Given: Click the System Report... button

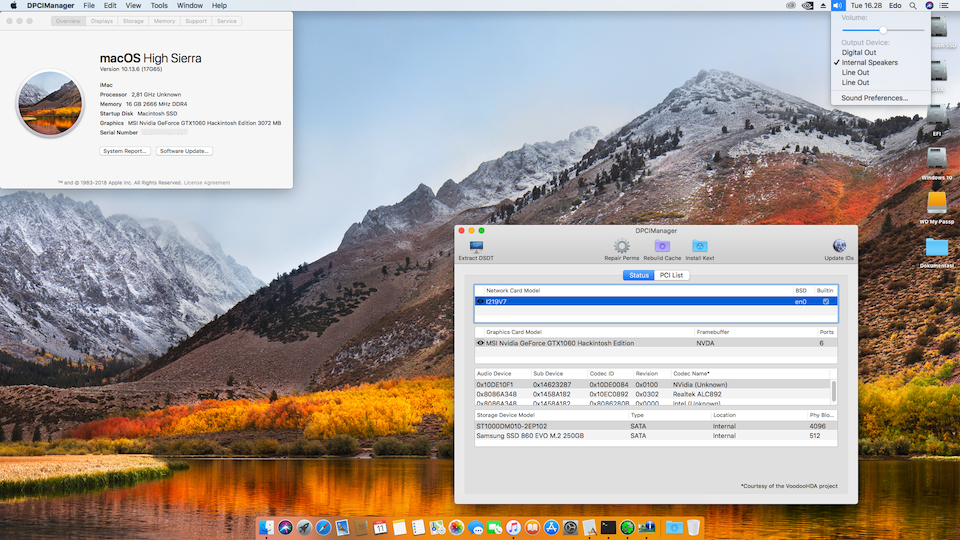Looking at the screenshot, I should [125, 151].
